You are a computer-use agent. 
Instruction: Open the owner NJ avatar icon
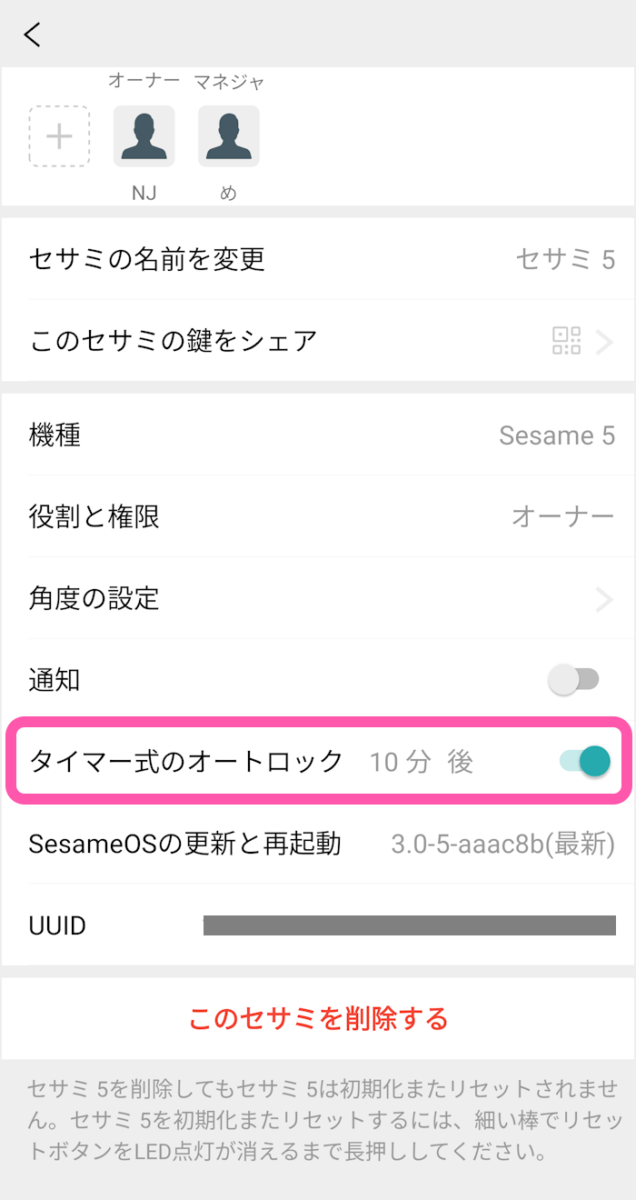click(x=145, y=136)
